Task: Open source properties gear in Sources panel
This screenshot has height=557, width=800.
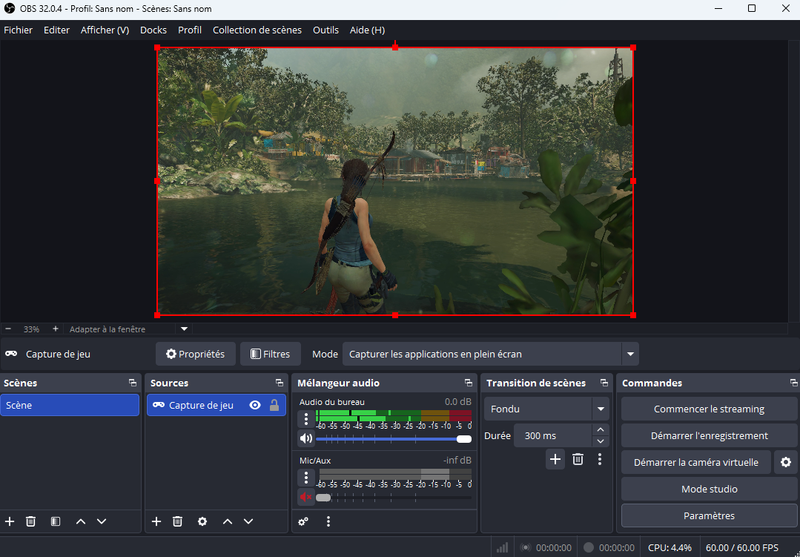Action: 203,521
